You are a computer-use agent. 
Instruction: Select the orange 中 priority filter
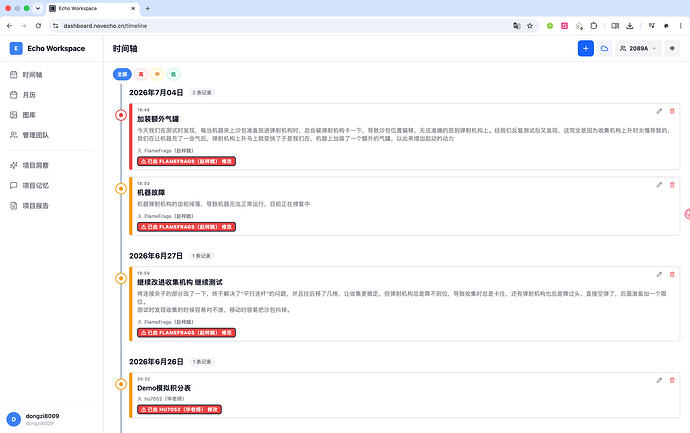point(157,74)
